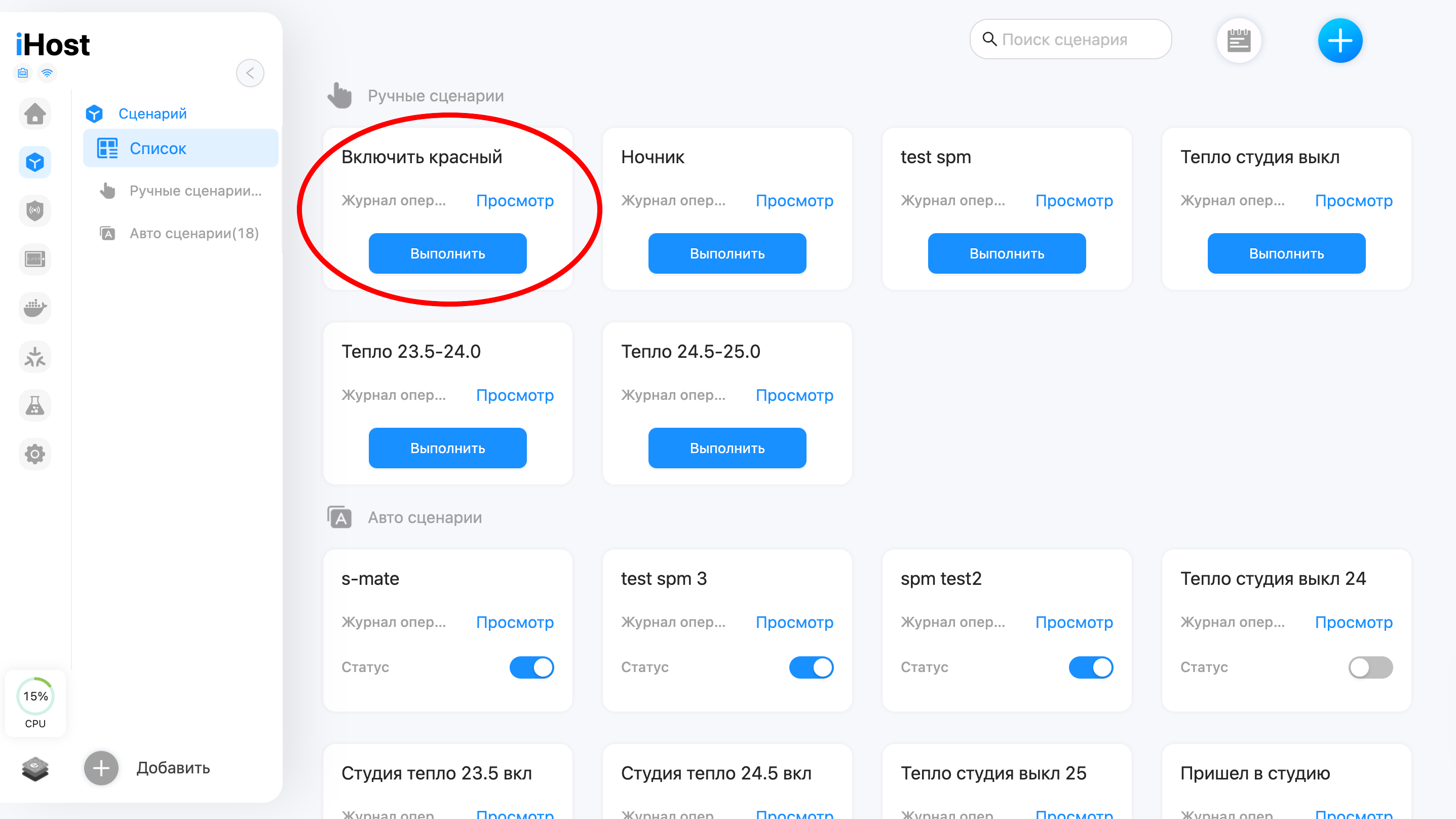Check the CPU usage indicator
Image resolution: width=1456 pixels, height=819 pixels.
point(35,703)
